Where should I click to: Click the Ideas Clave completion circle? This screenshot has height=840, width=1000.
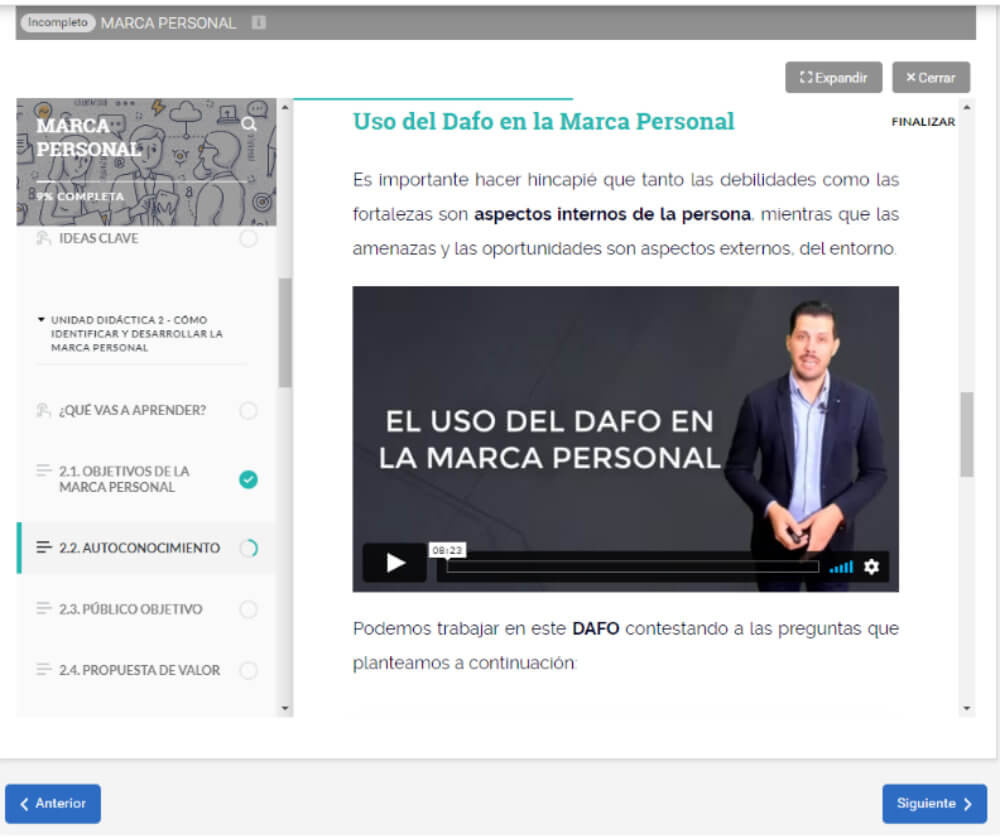[x=248, y=238]
